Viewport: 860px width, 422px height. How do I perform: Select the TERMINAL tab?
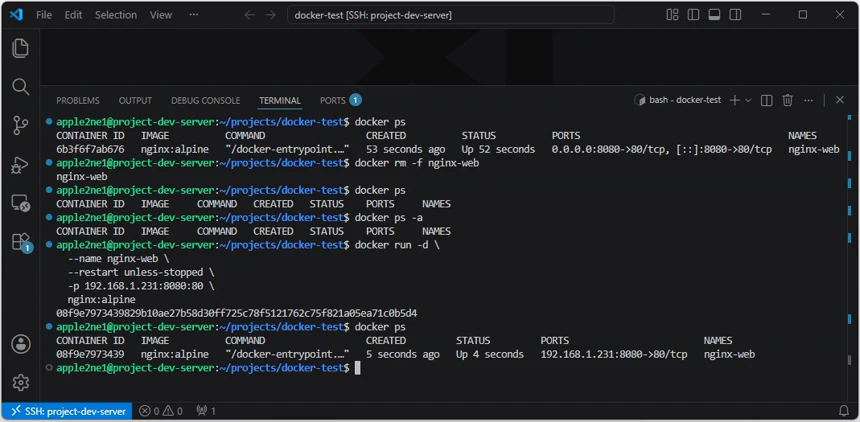pos(280,100)
